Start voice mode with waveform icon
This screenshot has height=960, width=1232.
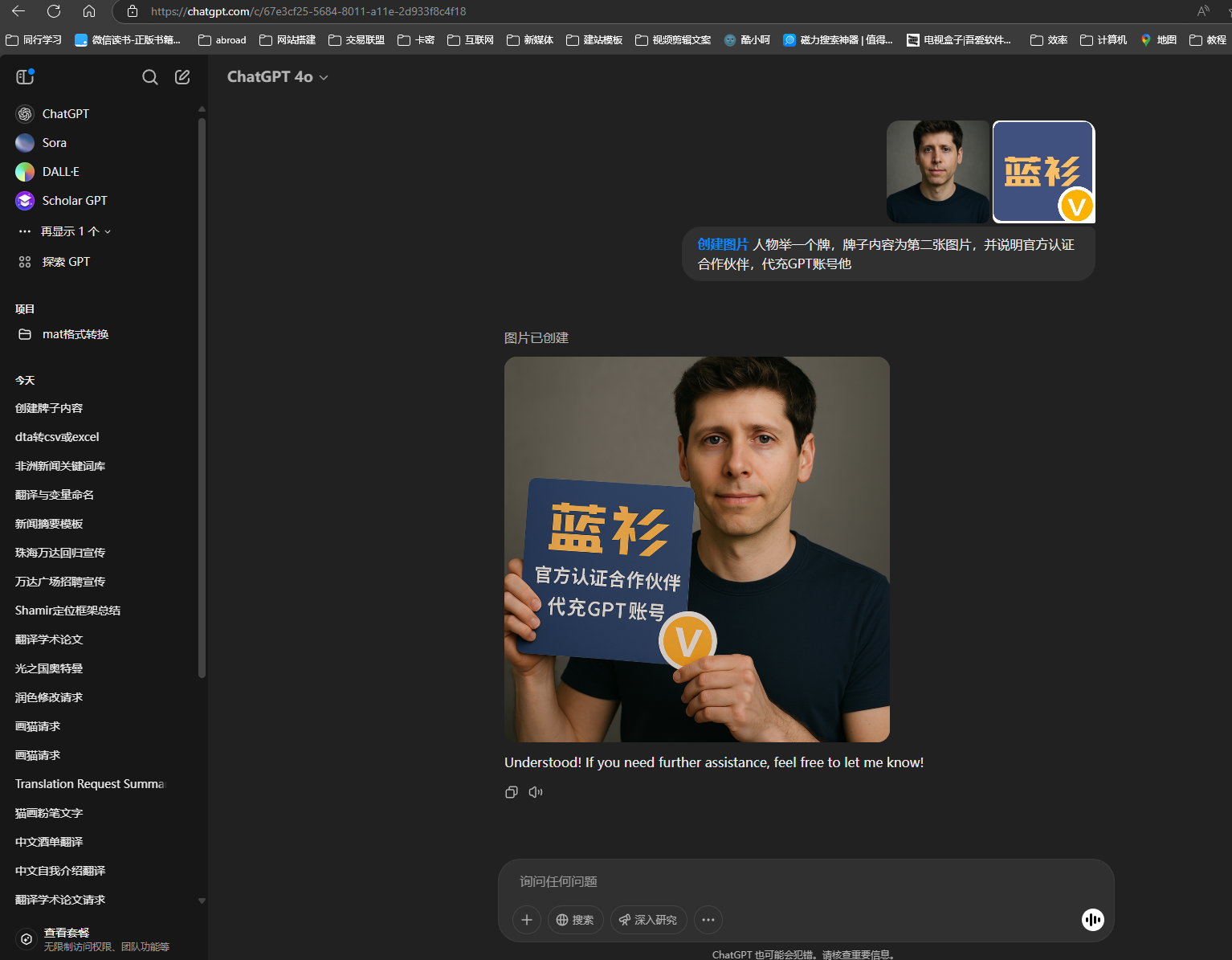(x=1093, y=920)
